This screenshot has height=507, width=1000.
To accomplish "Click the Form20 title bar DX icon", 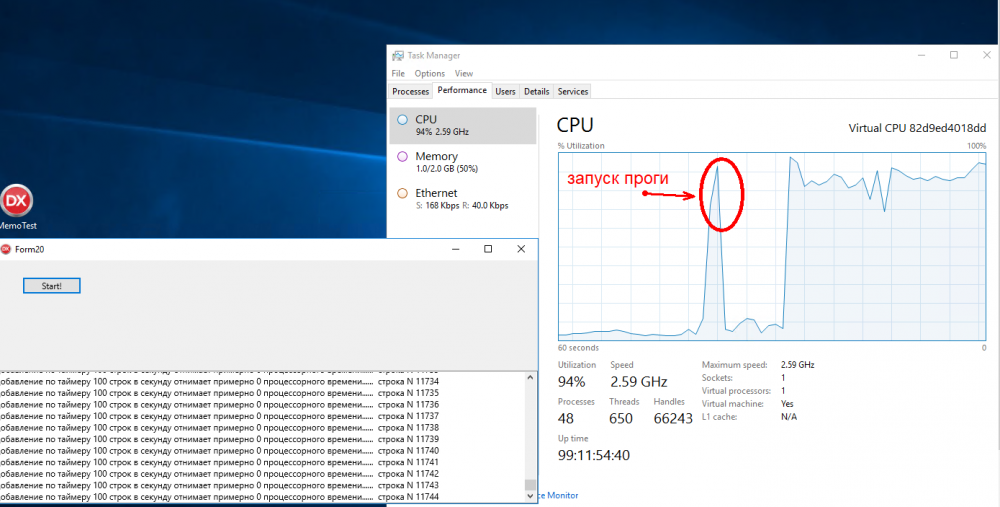I will (6, 249).
